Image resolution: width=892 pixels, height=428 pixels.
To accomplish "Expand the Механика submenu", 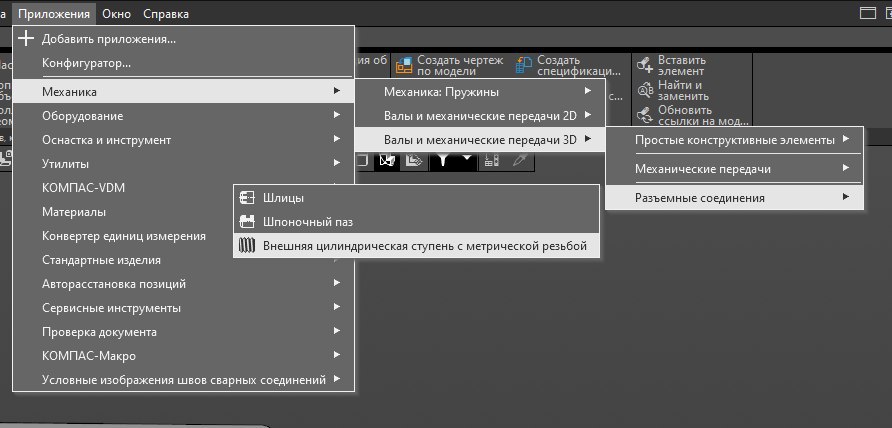I will (183, 91).
